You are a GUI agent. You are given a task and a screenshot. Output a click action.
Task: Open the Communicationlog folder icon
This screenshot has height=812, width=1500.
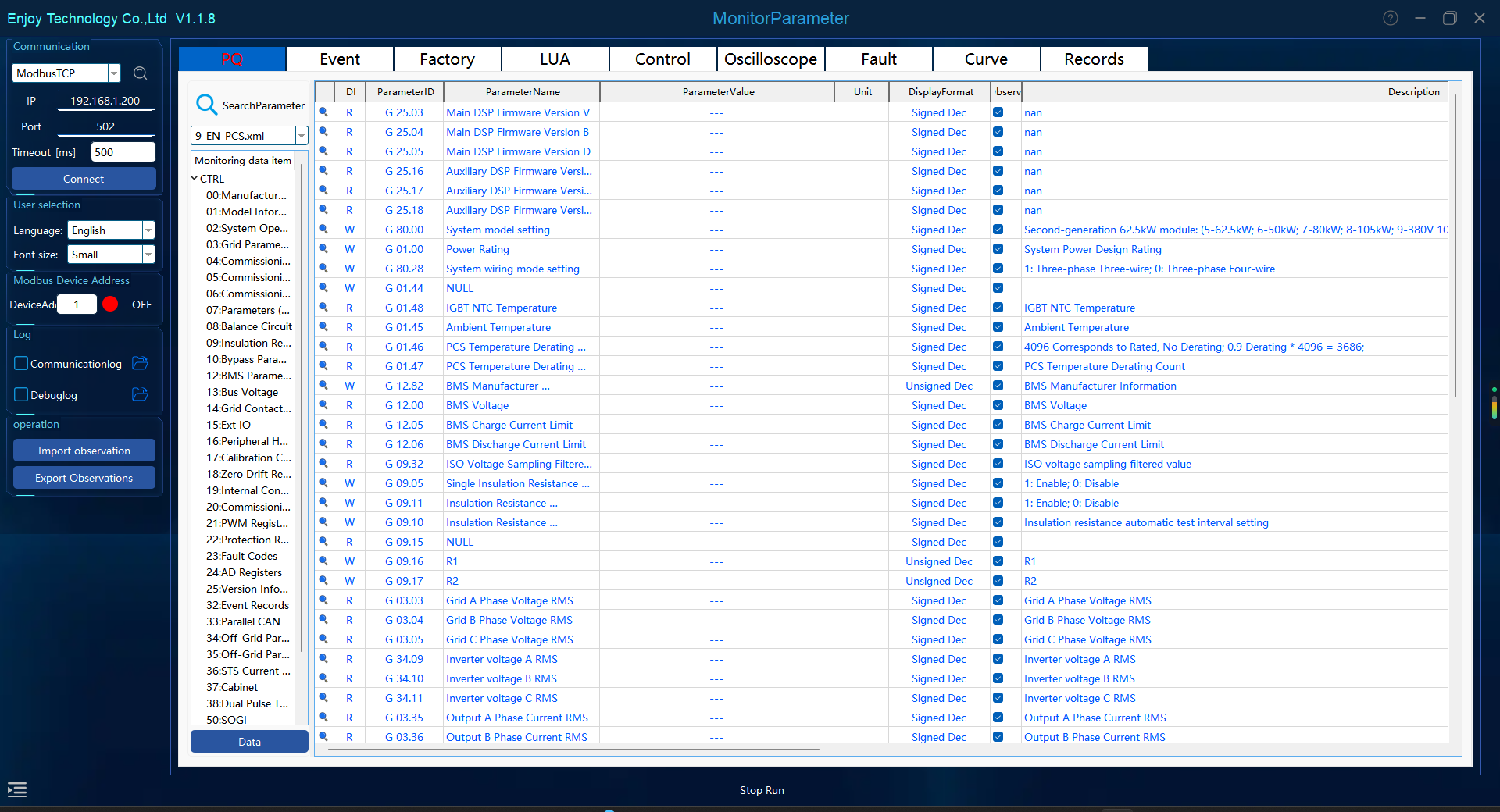tap(141, 363)
